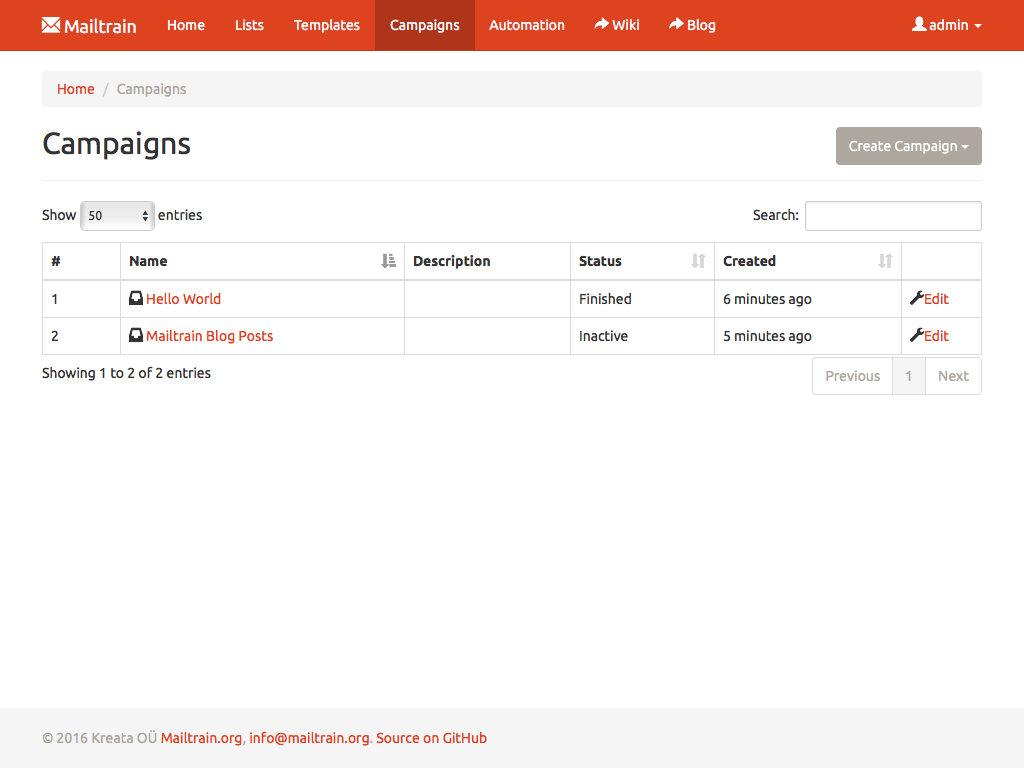Viewport: 1024px width, 768px height.
Task: Click the Source on GitHub footer link
Action: [431, 738]
